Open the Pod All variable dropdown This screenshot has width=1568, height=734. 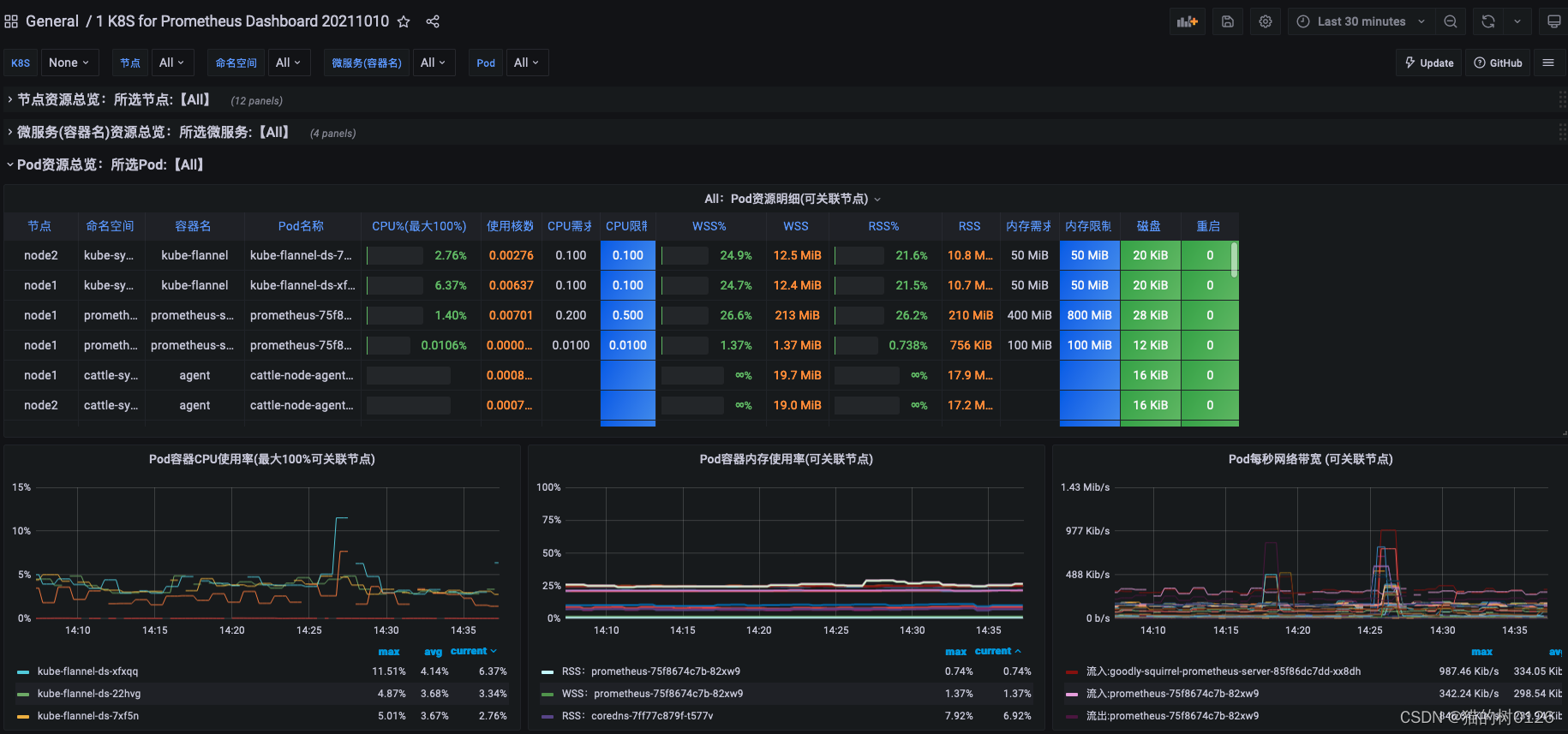coord(526,63)
